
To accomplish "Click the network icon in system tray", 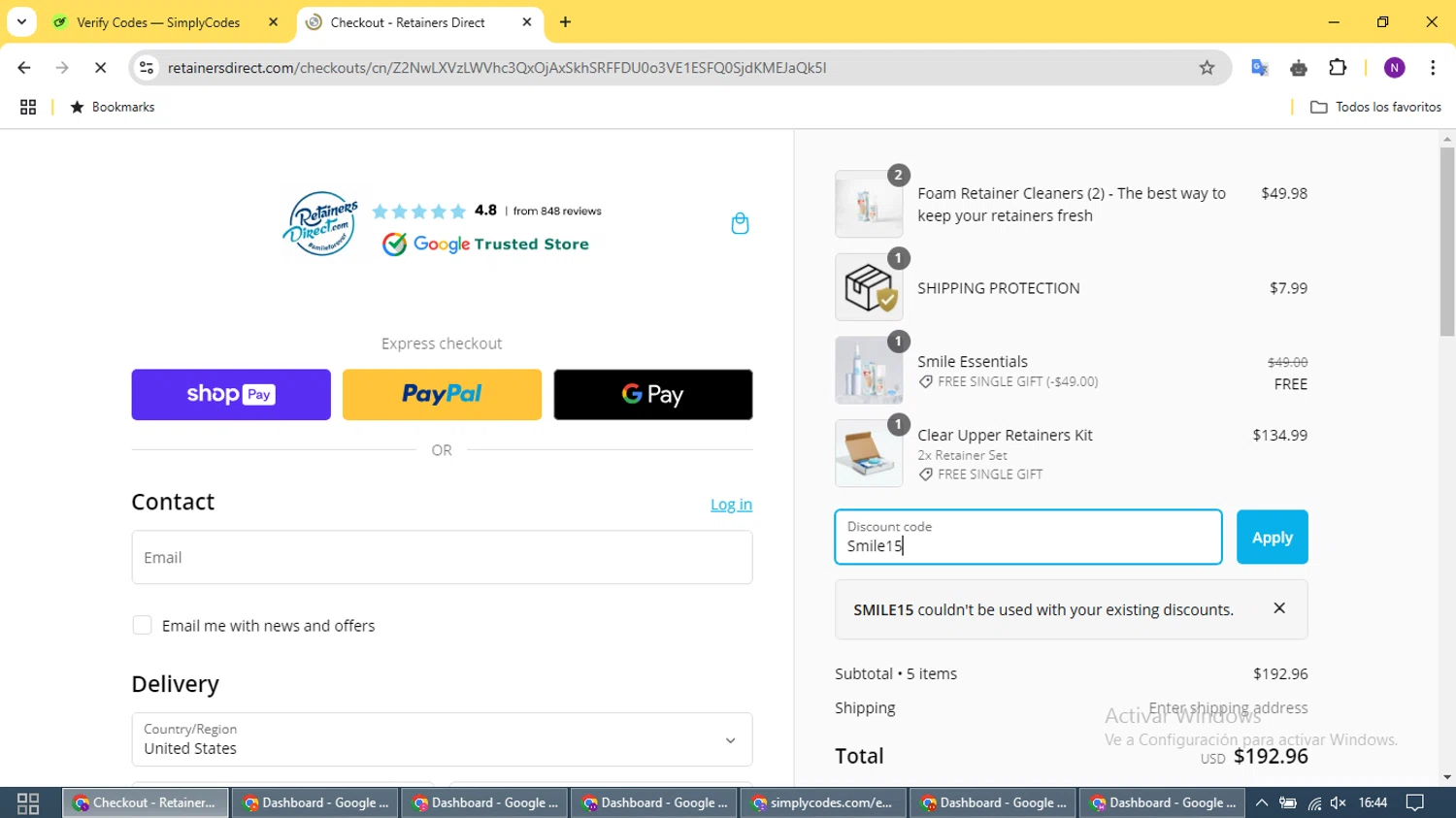I will point(1313,802).
